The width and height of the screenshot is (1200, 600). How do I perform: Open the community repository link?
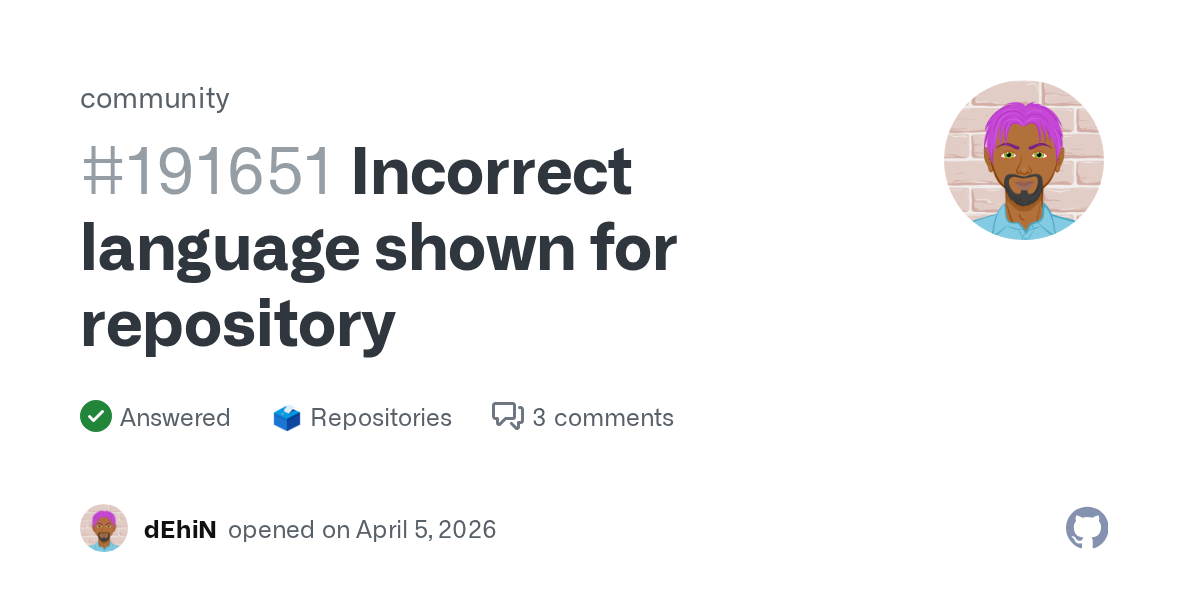(154, 98)
